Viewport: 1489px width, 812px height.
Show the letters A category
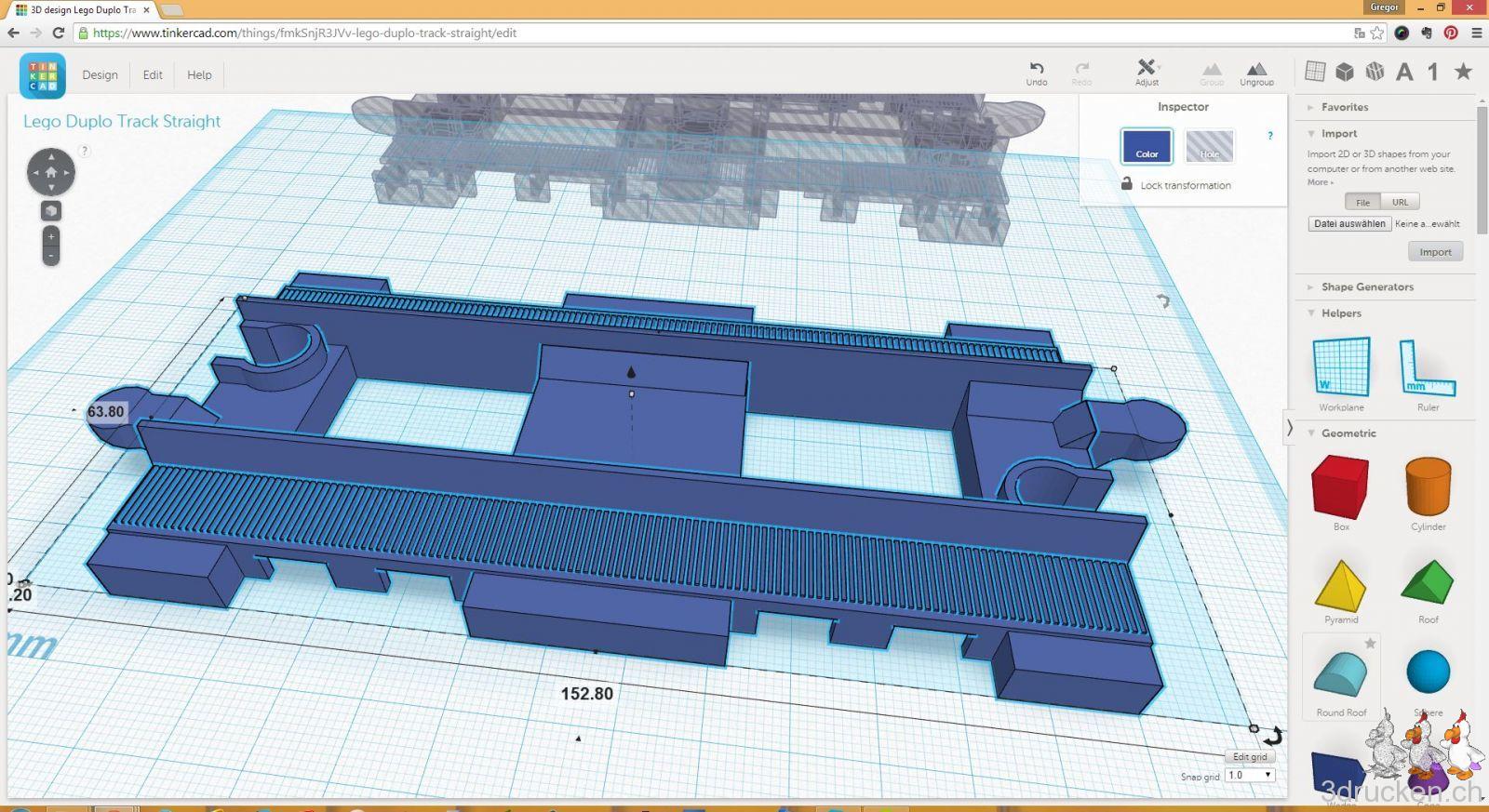click(x=1404, y=72)
